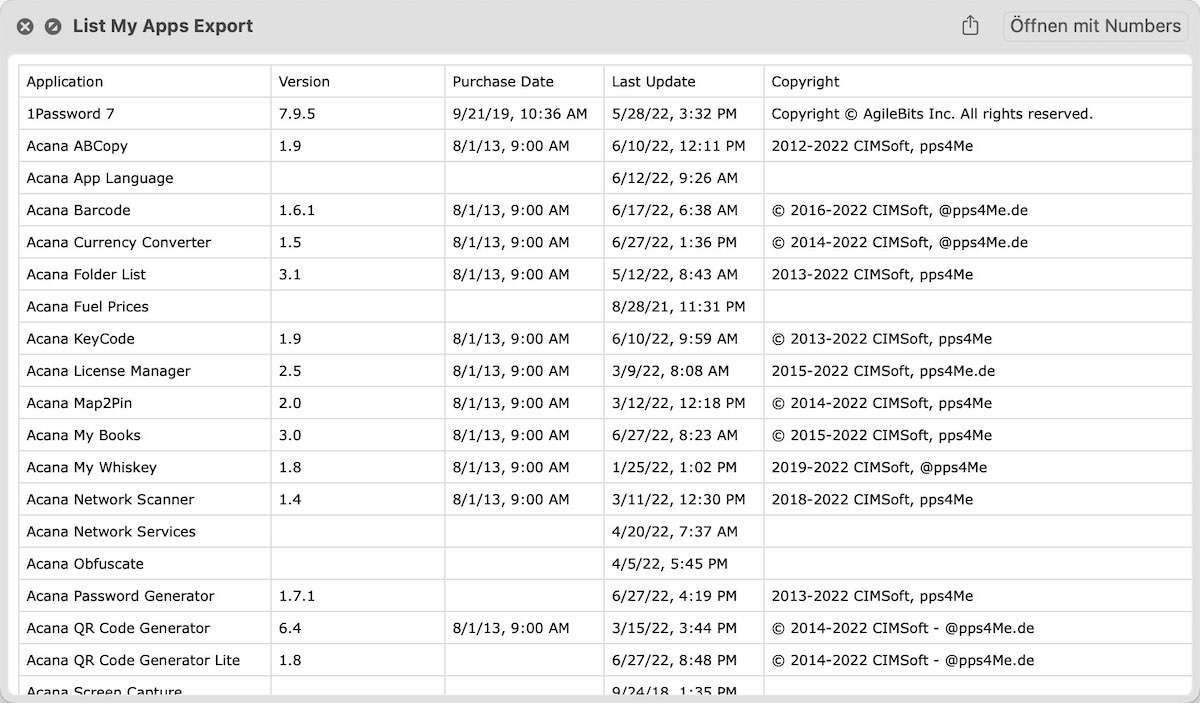Click the Application column header
Viewport: 1200px width, 703px height.
click(145, 82)
